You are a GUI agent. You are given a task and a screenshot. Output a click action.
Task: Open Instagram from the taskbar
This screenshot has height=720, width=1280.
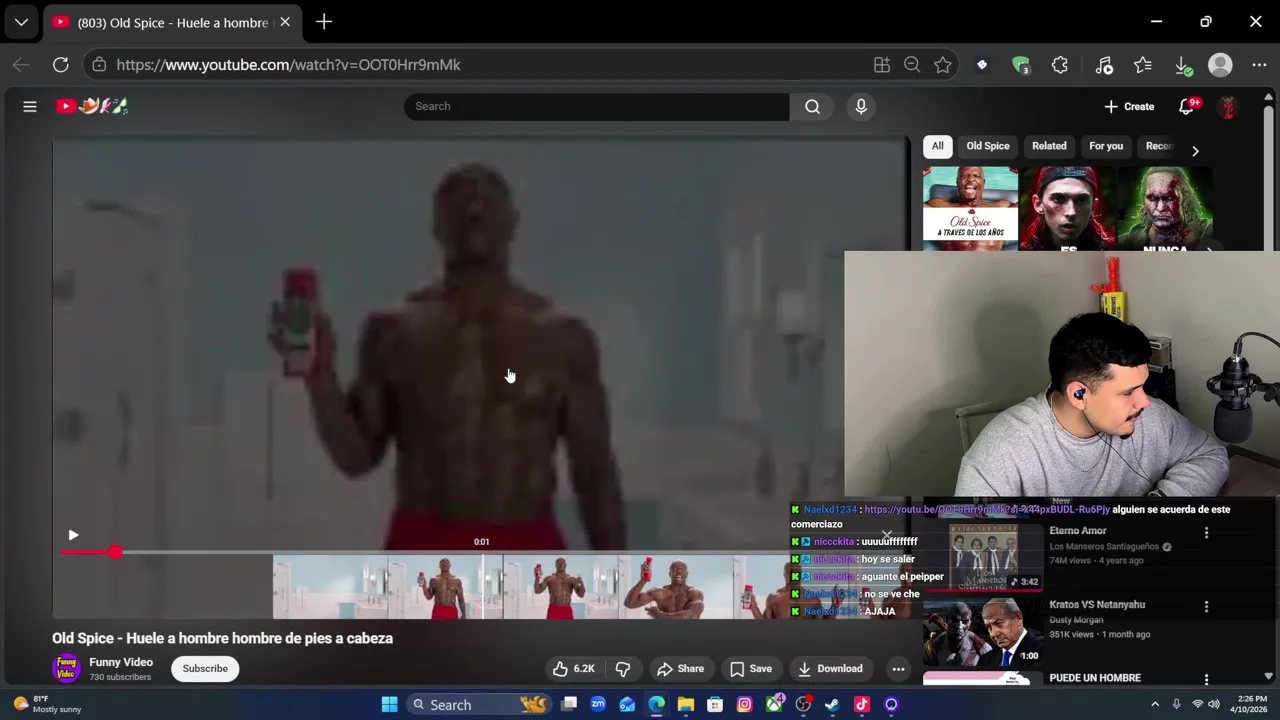(x=744, y=705)
